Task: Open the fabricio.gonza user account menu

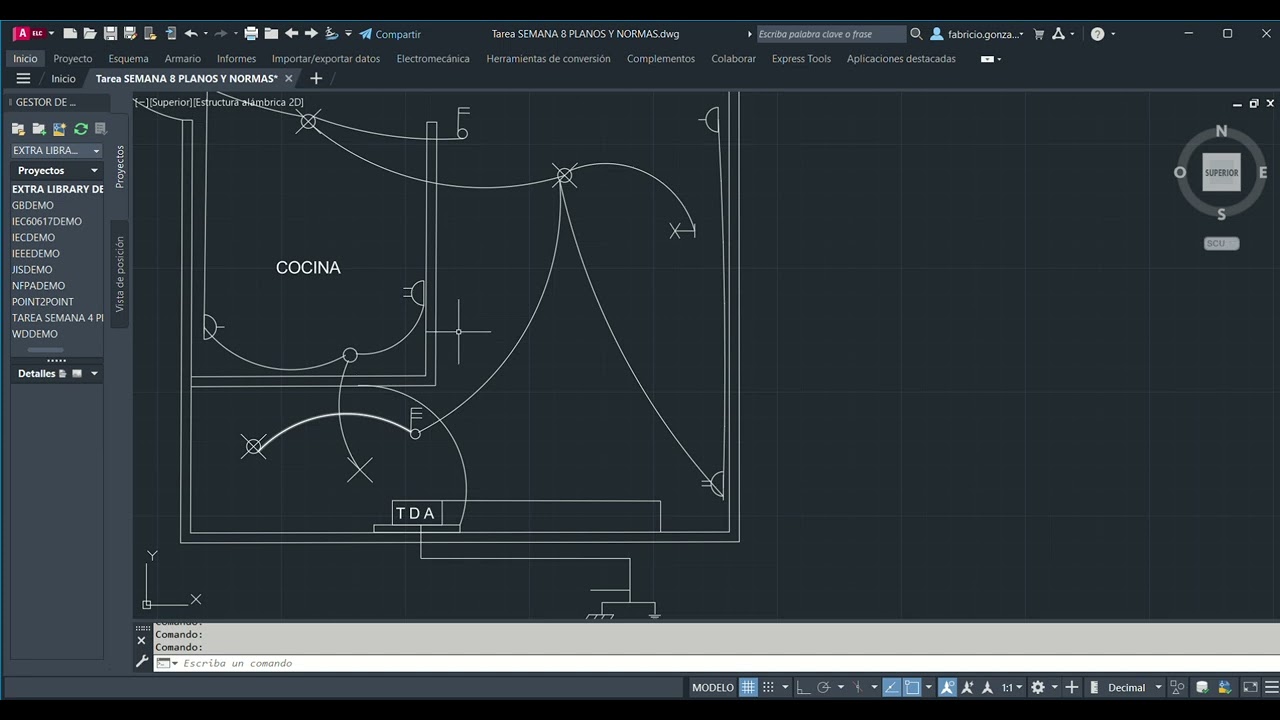Action: click(x=977, y=34)
